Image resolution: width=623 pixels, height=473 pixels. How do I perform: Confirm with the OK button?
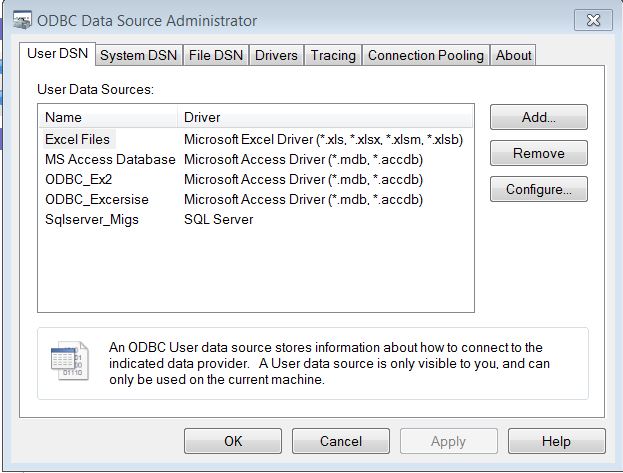click(x=232, y=441)
